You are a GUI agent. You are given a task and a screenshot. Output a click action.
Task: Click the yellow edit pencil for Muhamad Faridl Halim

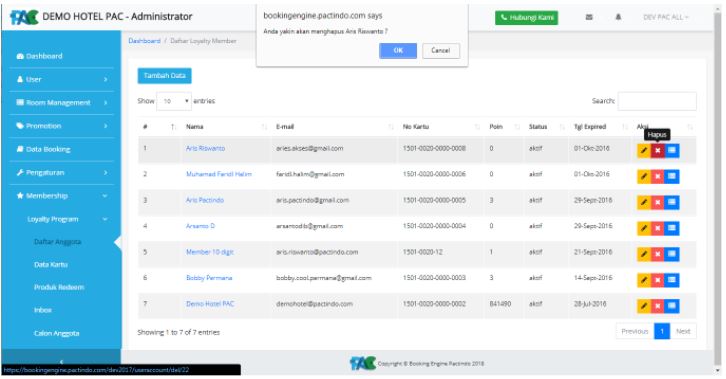point(644,176)
